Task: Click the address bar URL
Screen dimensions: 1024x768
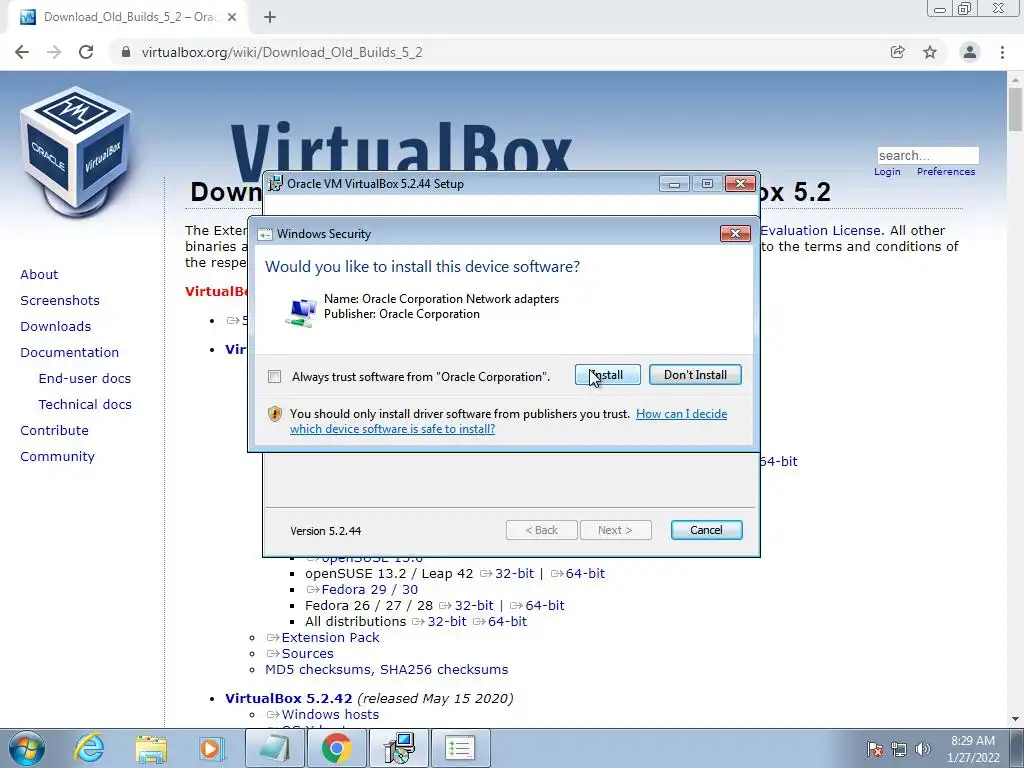Action: [x=281, y=52]
